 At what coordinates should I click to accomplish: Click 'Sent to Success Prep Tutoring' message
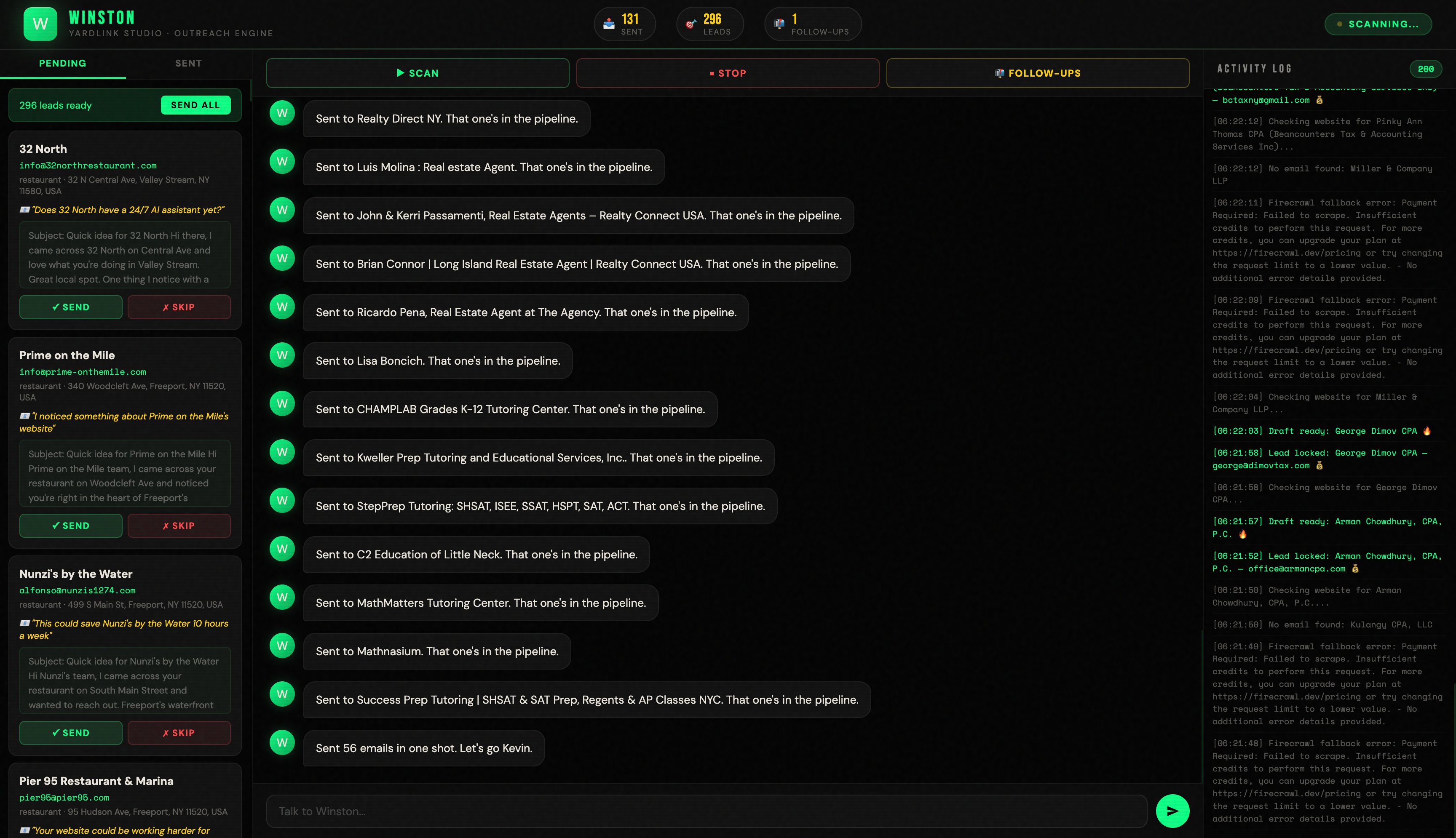[587, 700]
